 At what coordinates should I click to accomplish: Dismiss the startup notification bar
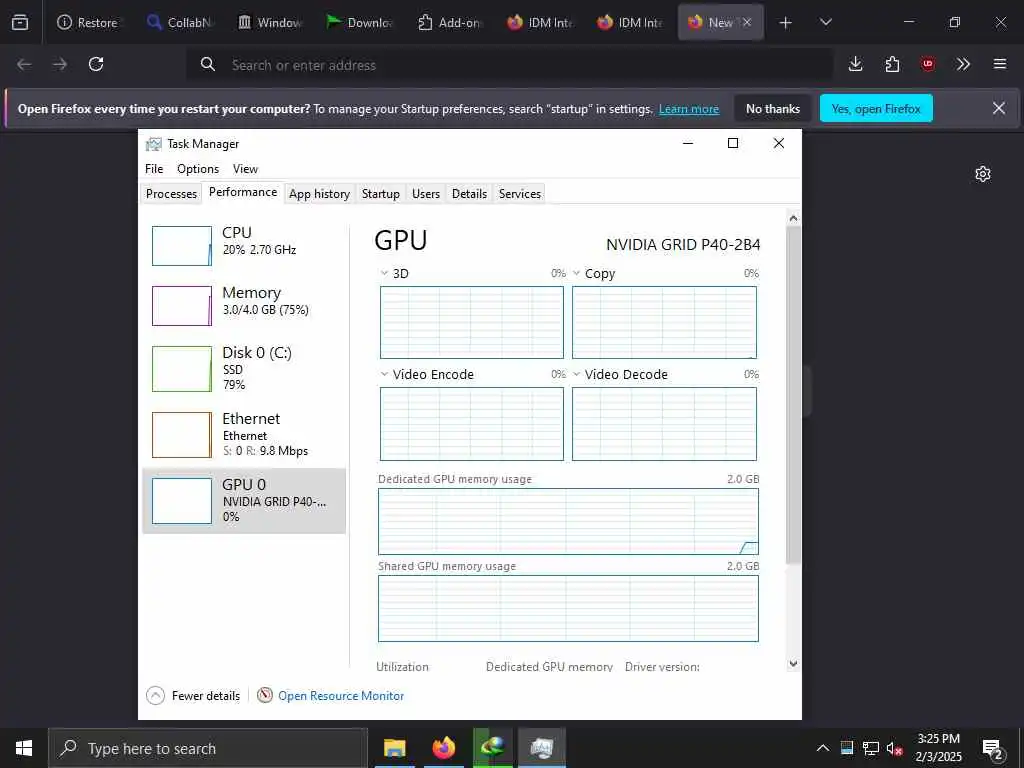tap(999, 108)
